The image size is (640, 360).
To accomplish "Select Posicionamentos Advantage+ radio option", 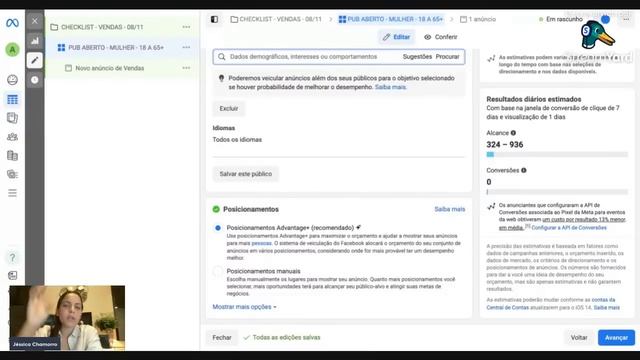I will pos(218,228).
